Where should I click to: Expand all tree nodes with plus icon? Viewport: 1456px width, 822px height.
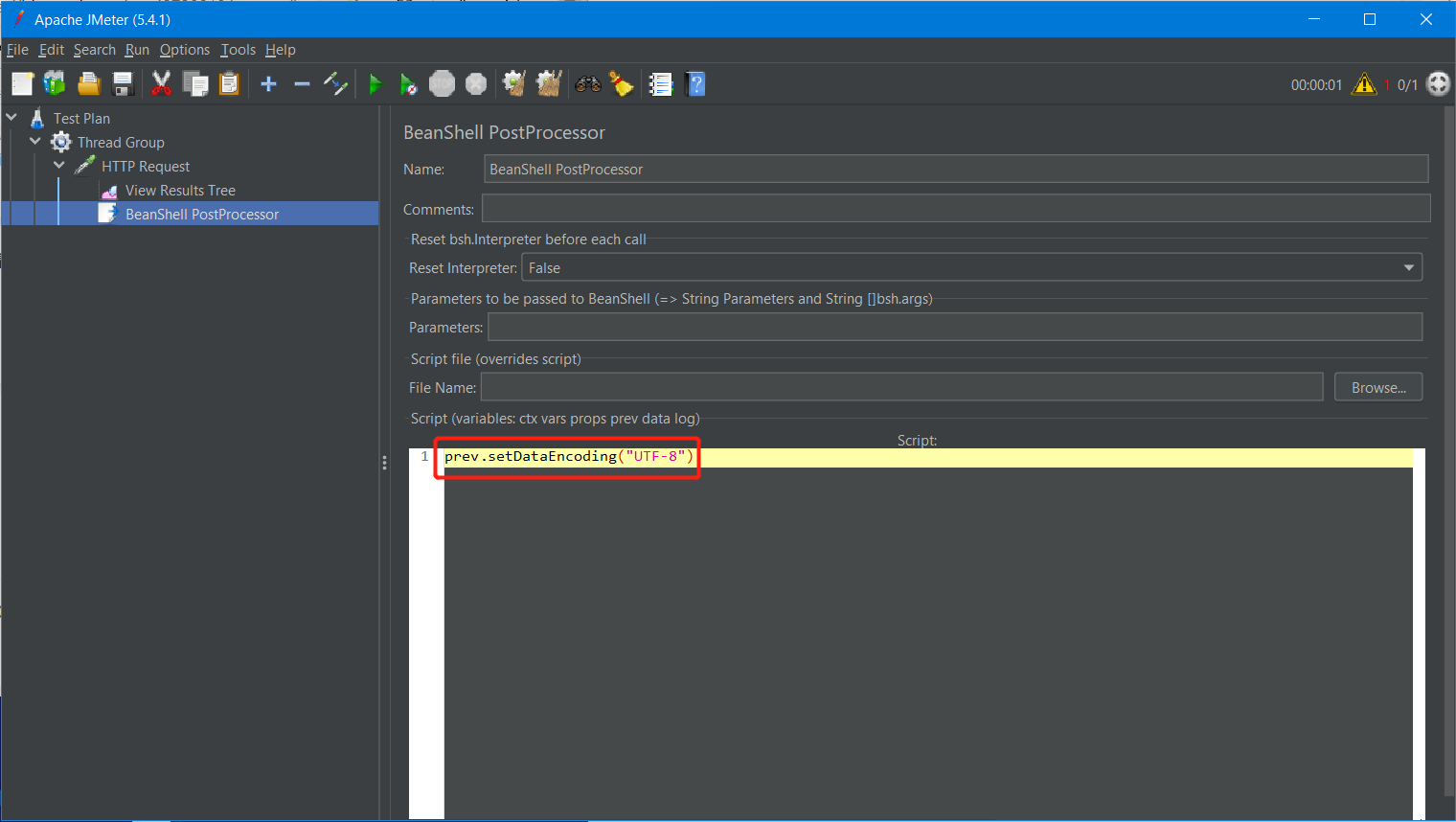tap(268, 84)
